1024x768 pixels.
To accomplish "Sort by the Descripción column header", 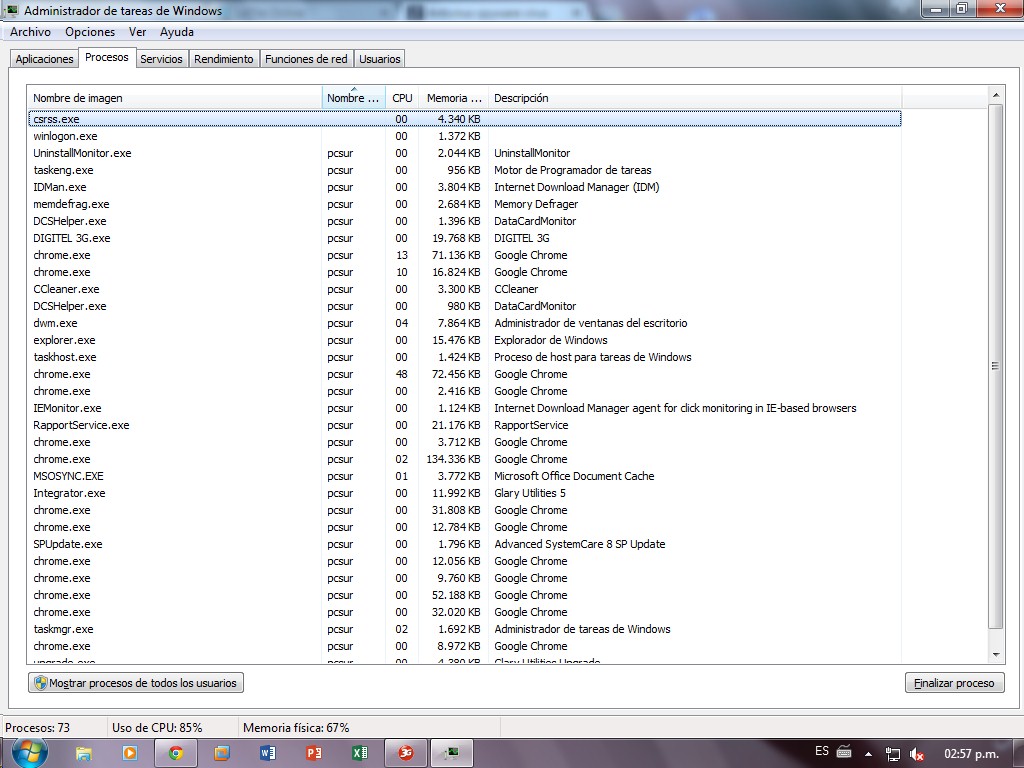I will (695, 98).
